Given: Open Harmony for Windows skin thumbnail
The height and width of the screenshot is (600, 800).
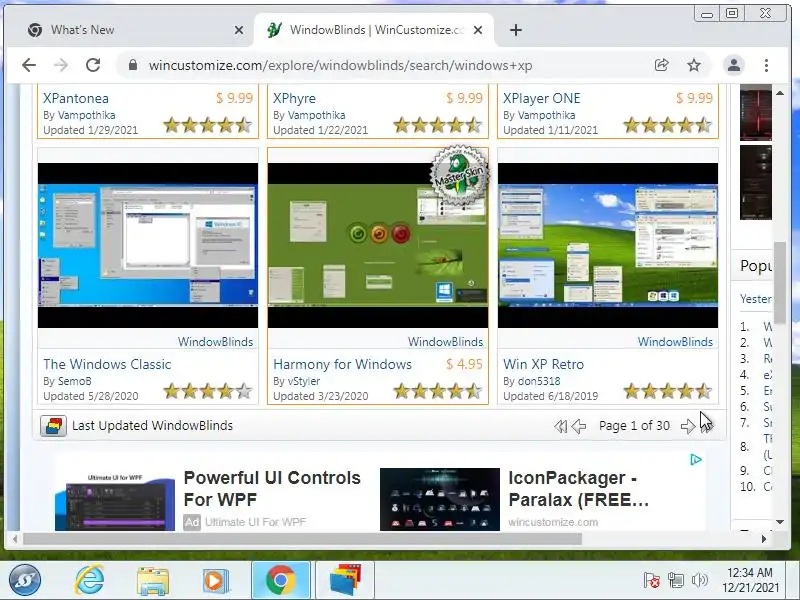Looking at the screenshot, I should [x=378, y=245].
